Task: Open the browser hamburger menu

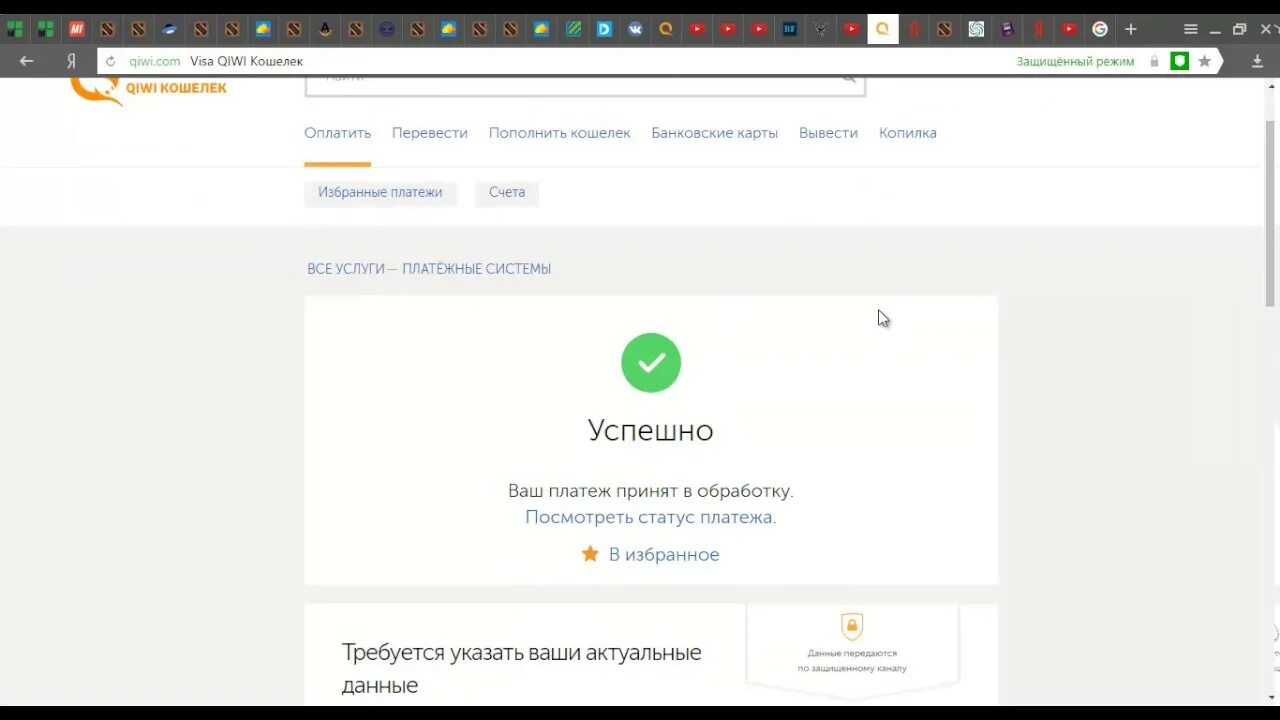Action: coord(1190,29)
